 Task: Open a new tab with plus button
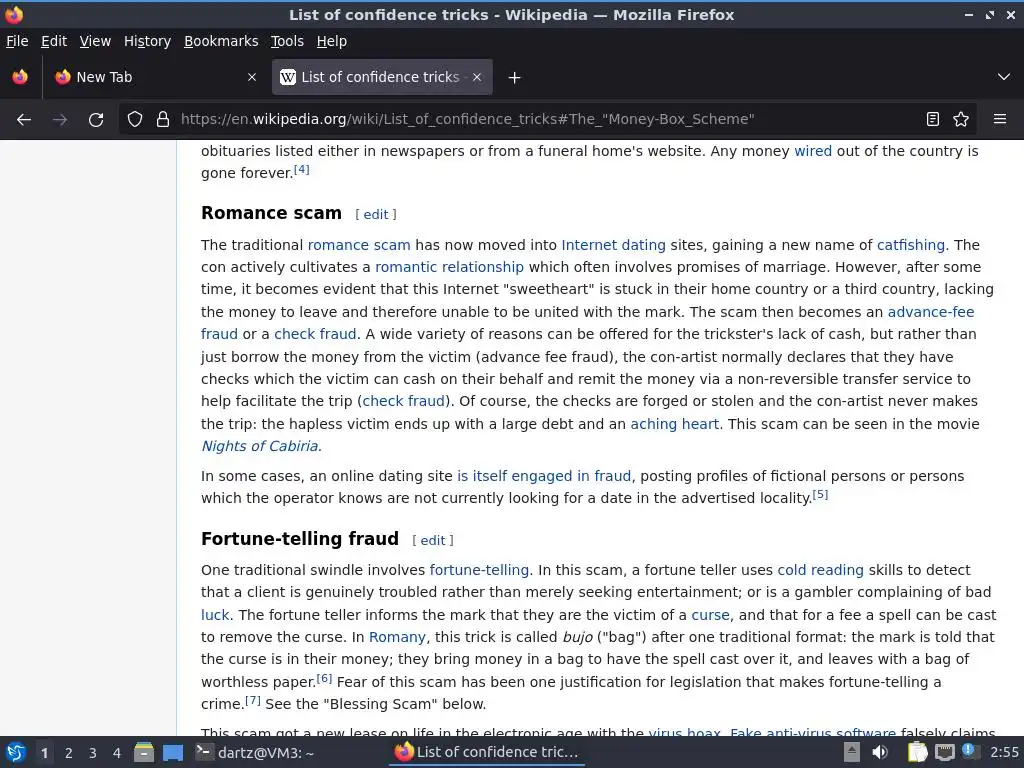pyautogui.click(x=515, y=78)
